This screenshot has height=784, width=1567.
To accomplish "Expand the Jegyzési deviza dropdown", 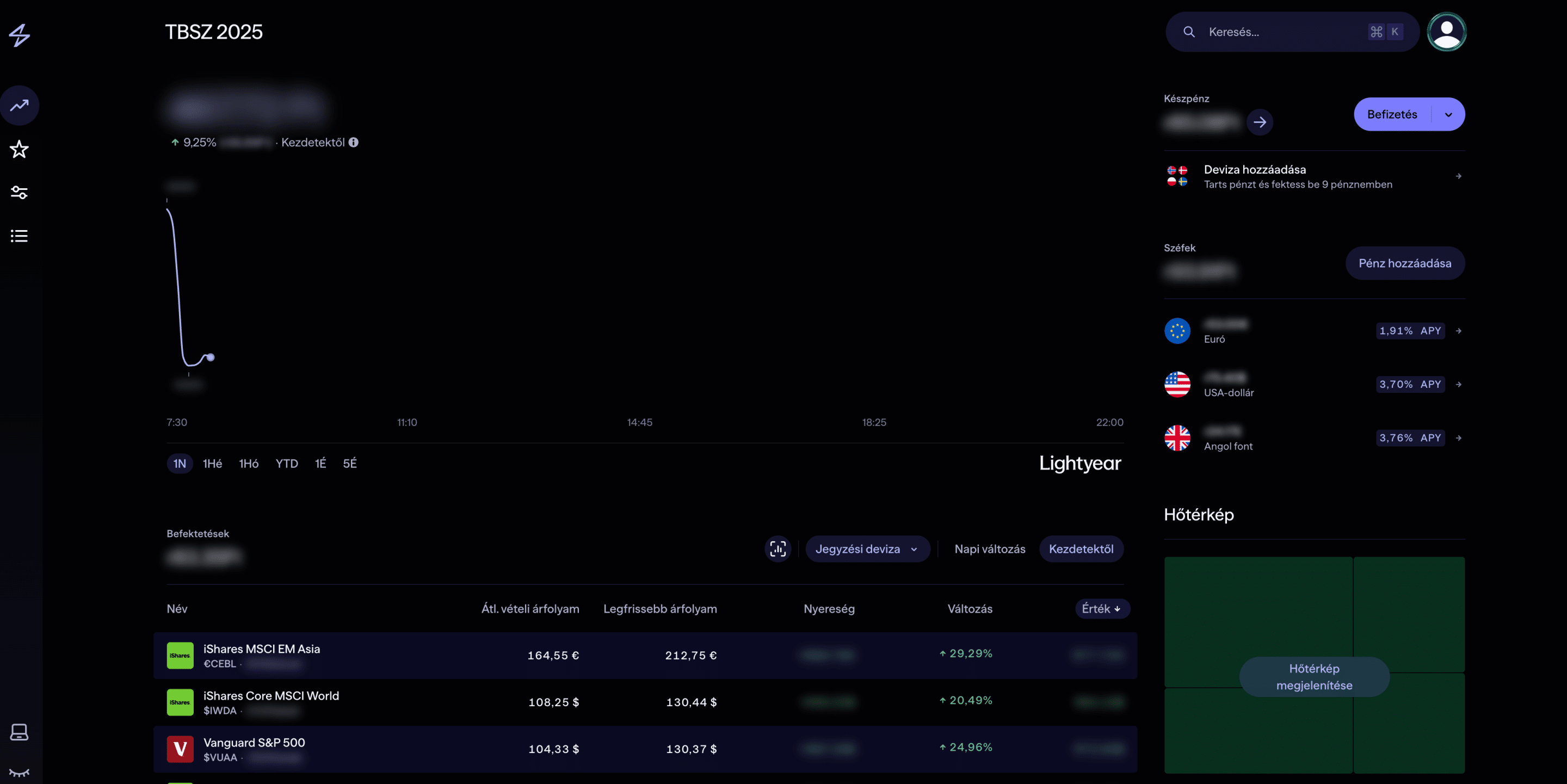I will (x=867, y=548).
